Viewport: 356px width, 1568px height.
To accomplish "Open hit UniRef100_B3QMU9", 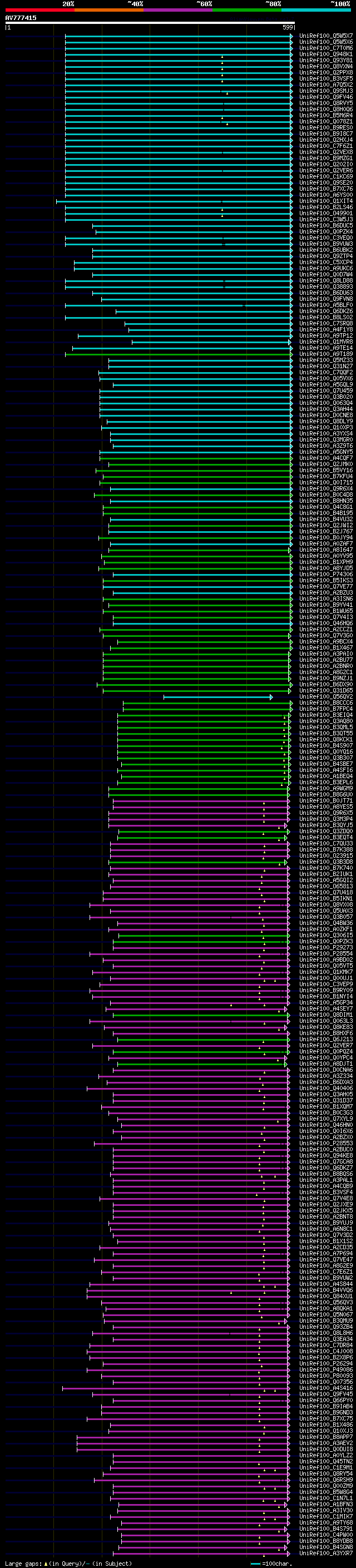I will pyautogui.click(x=326, y=1321).
